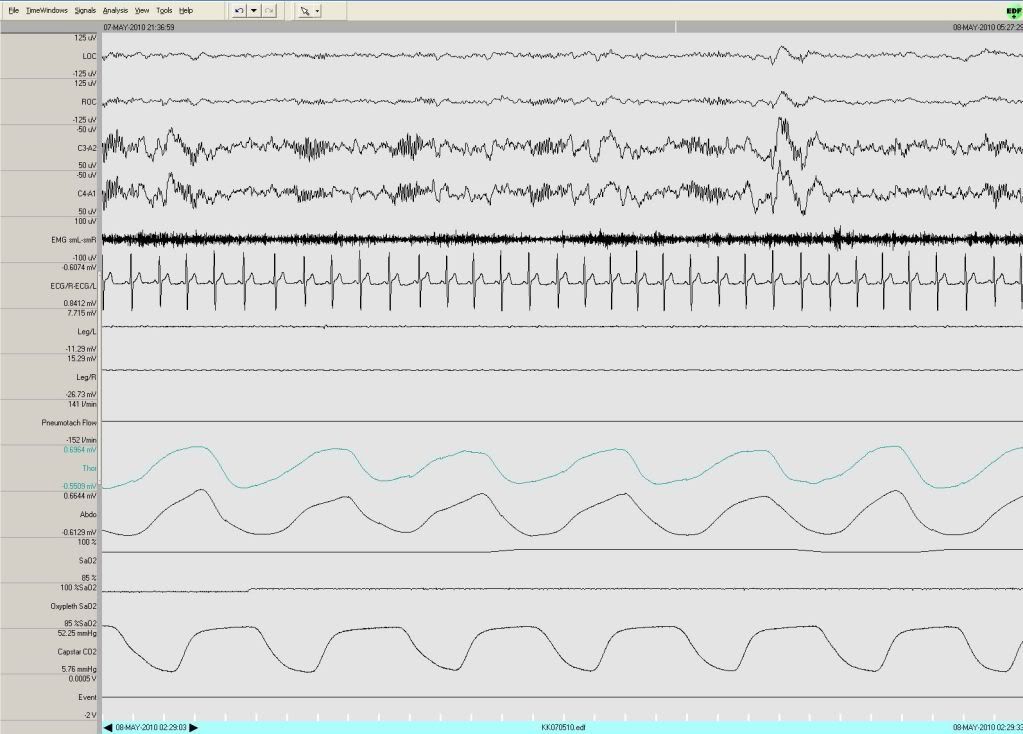Screen dimensions: 1023x734
Task: Expand the undo history dropdown arrow
Action: (x=254, y=11)
